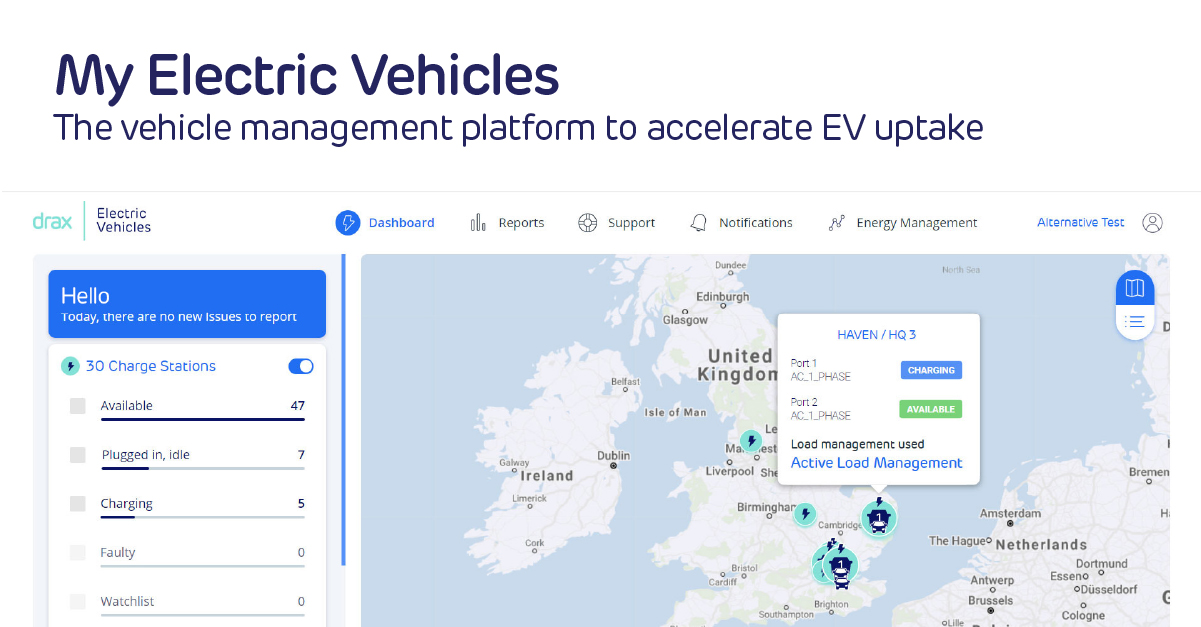
Task: Click the Notifications bell icon
Action: tap(699, 223)
